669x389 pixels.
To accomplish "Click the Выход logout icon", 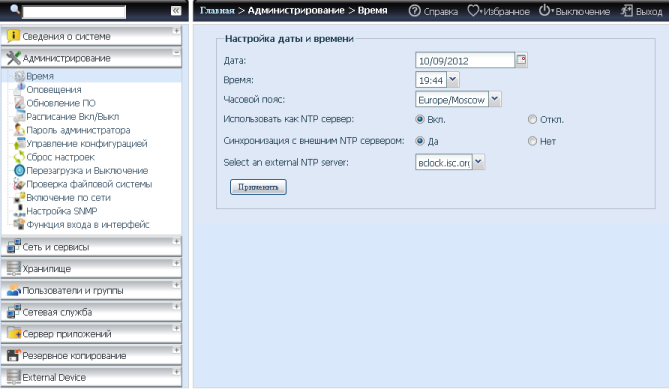I will 627,11.
